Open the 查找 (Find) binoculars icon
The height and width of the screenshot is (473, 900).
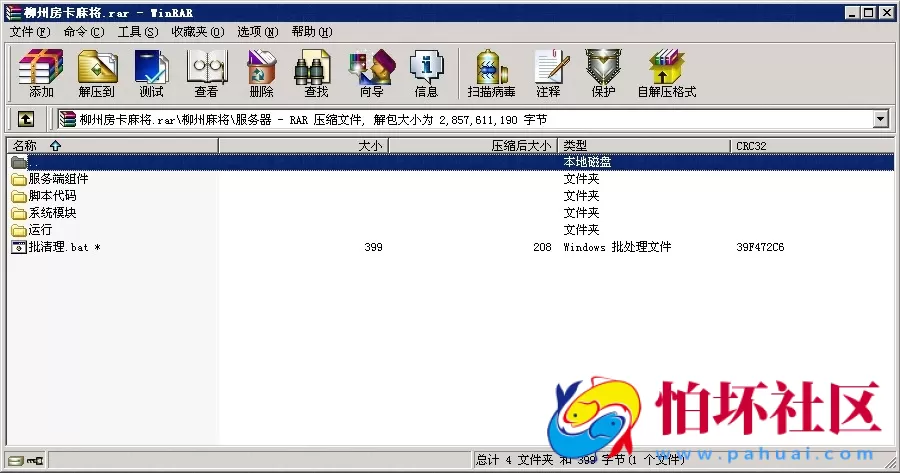tap(316, 72)
